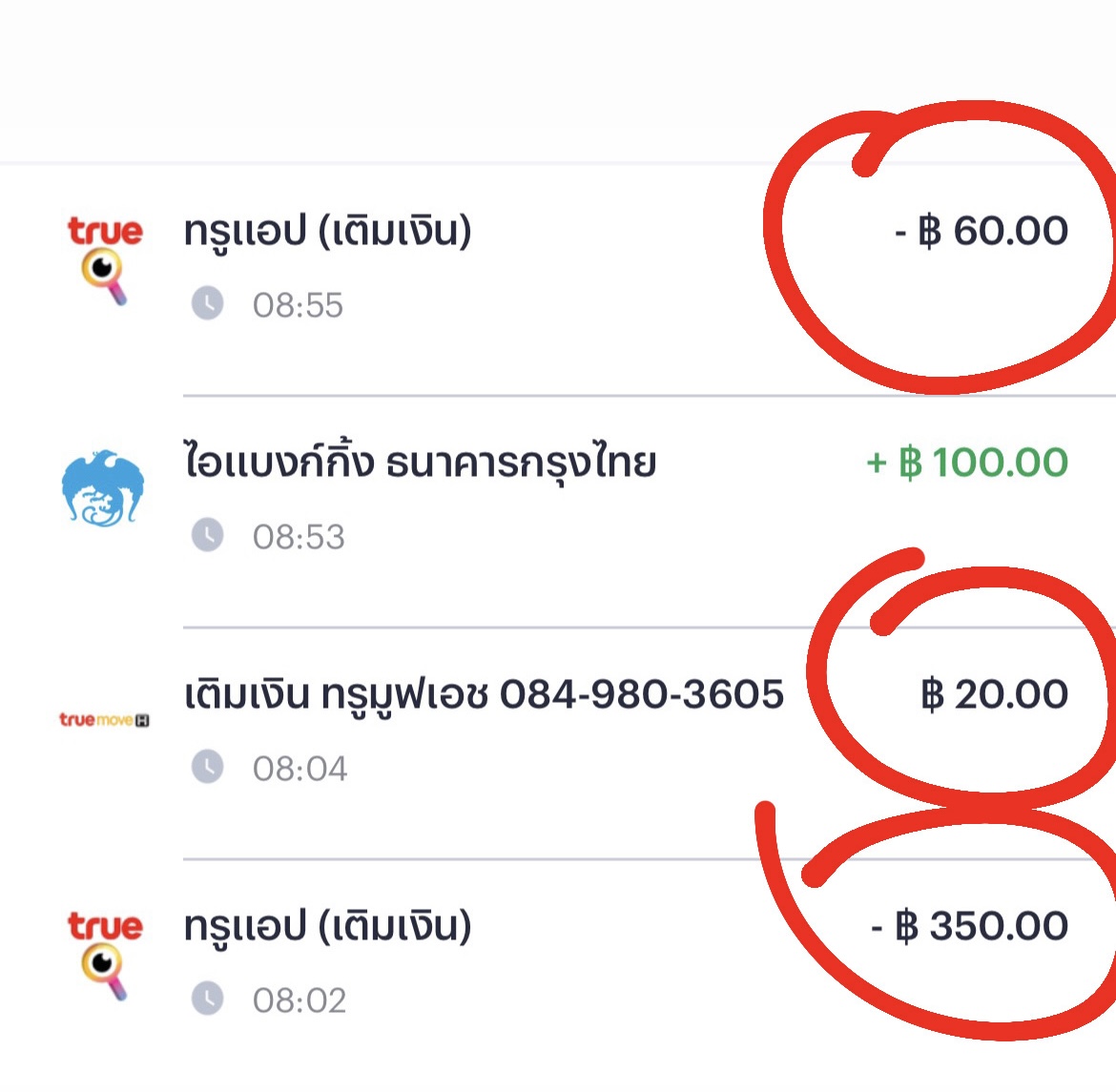Open the ไอแบงก์กิ้ง ธนาคารกรุงไทย transaction
The width and height of the screenshot is (1116, 1092).
point(558,511)
